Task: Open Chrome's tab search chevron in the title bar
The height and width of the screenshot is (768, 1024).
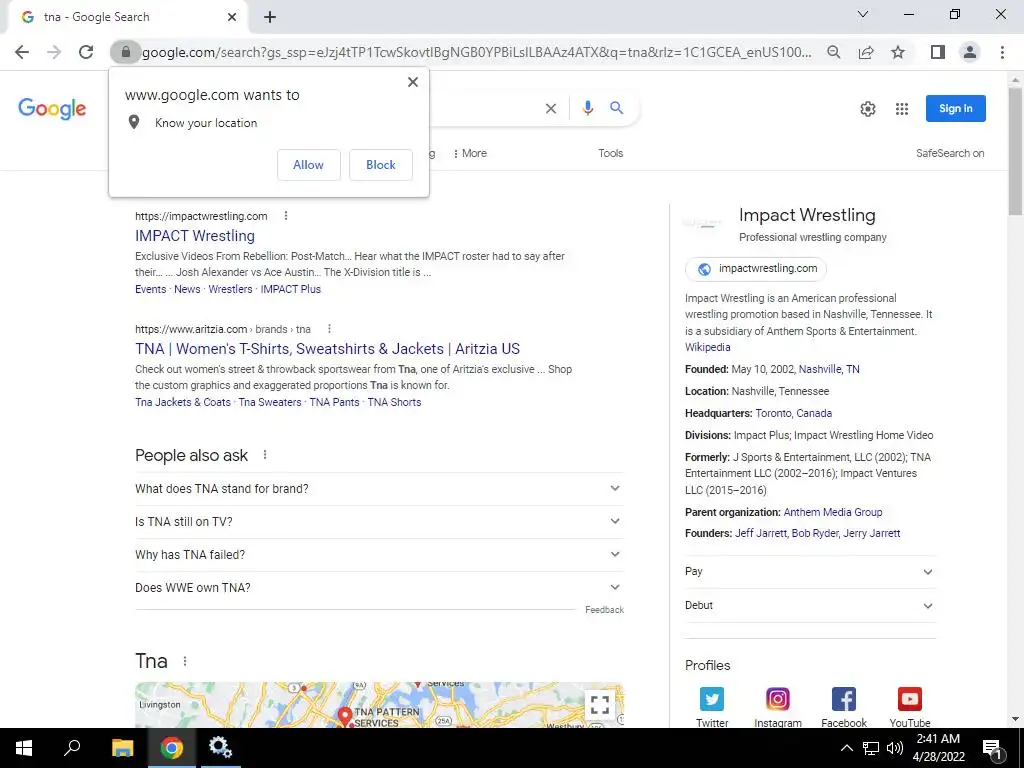Action: click(863, 14)
